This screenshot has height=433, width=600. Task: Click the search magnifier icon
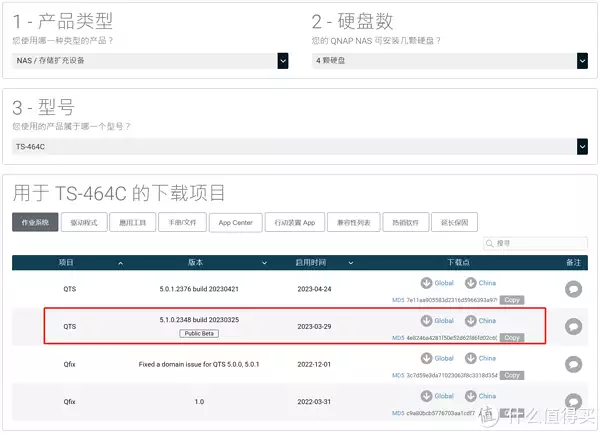tap(489, 243)
